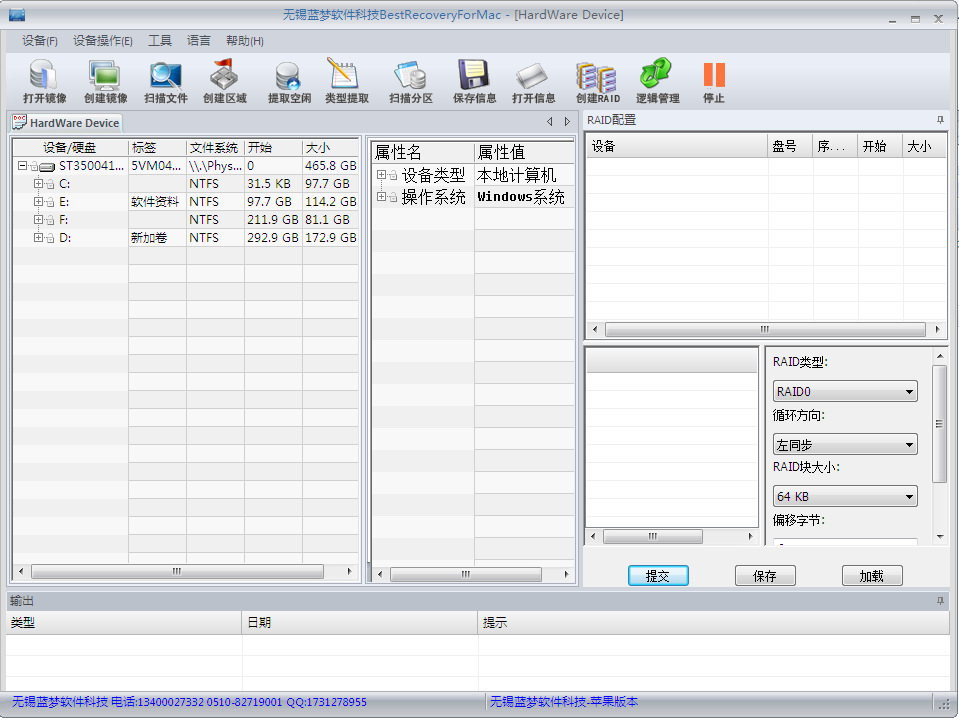Click the 类型提取 toolbar icon
Viewport: 959px width, 718px height.
(346, 76)
